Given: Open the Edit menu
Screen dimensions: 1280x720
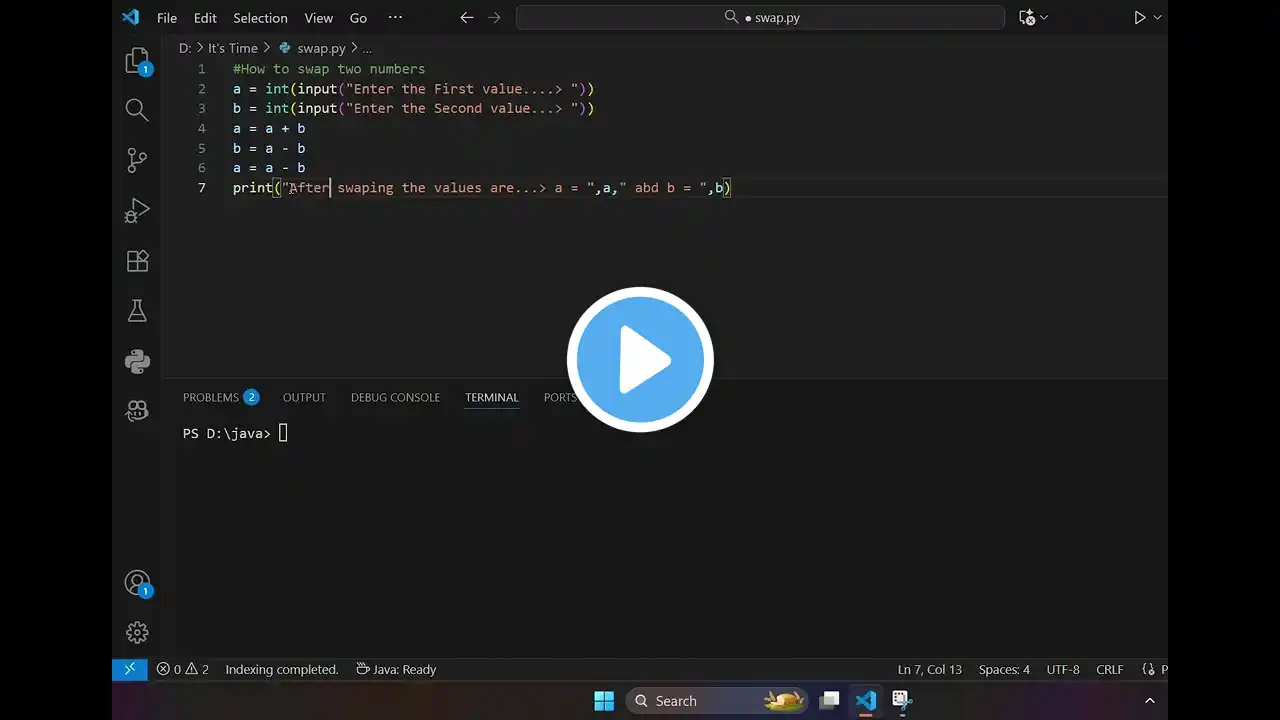Looking at the screenshot, I should click(x=205, y=18).
